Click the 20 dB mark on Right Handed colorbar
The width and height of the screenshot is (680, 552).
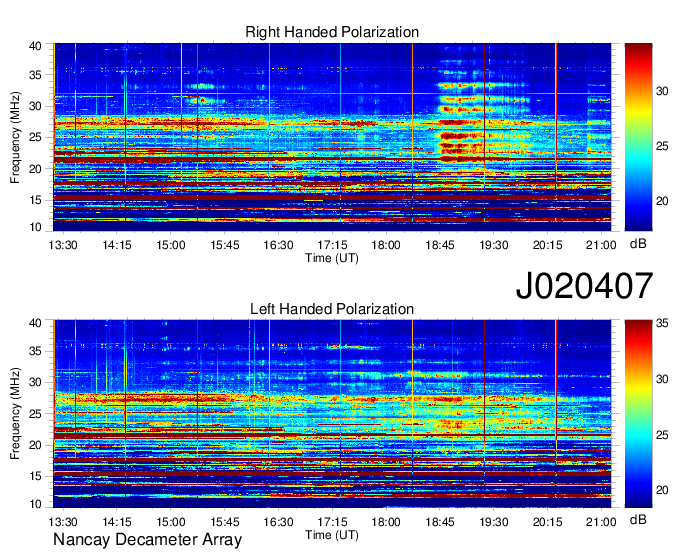click(x=662, y=201)
